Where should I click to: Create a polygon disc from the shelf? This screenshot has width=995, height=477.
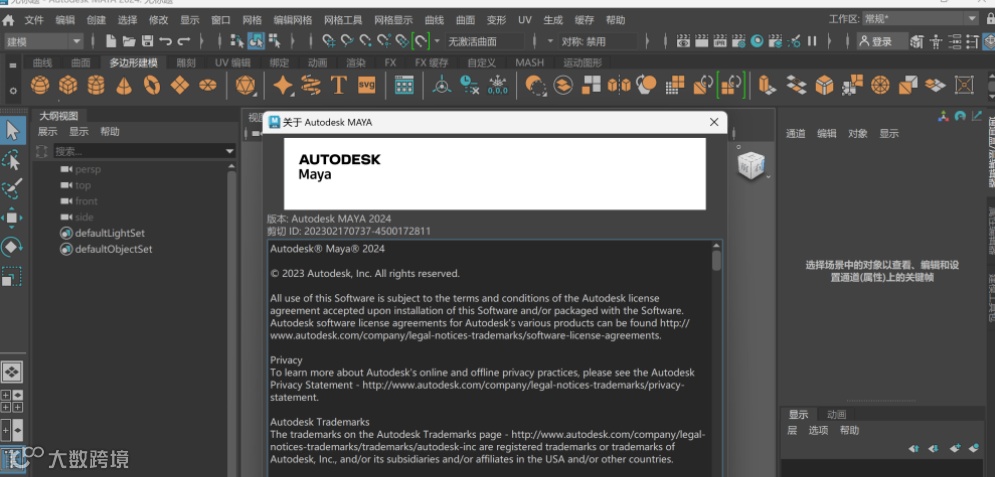[x=208, y=84]
